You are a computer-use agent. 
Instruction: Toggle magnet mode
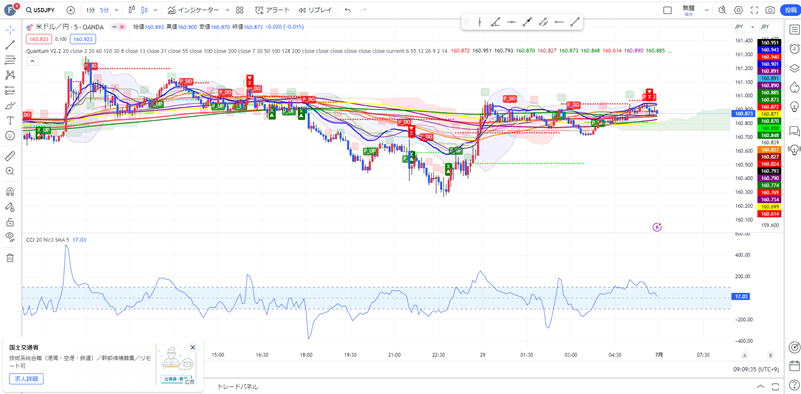tap(10, 192)
